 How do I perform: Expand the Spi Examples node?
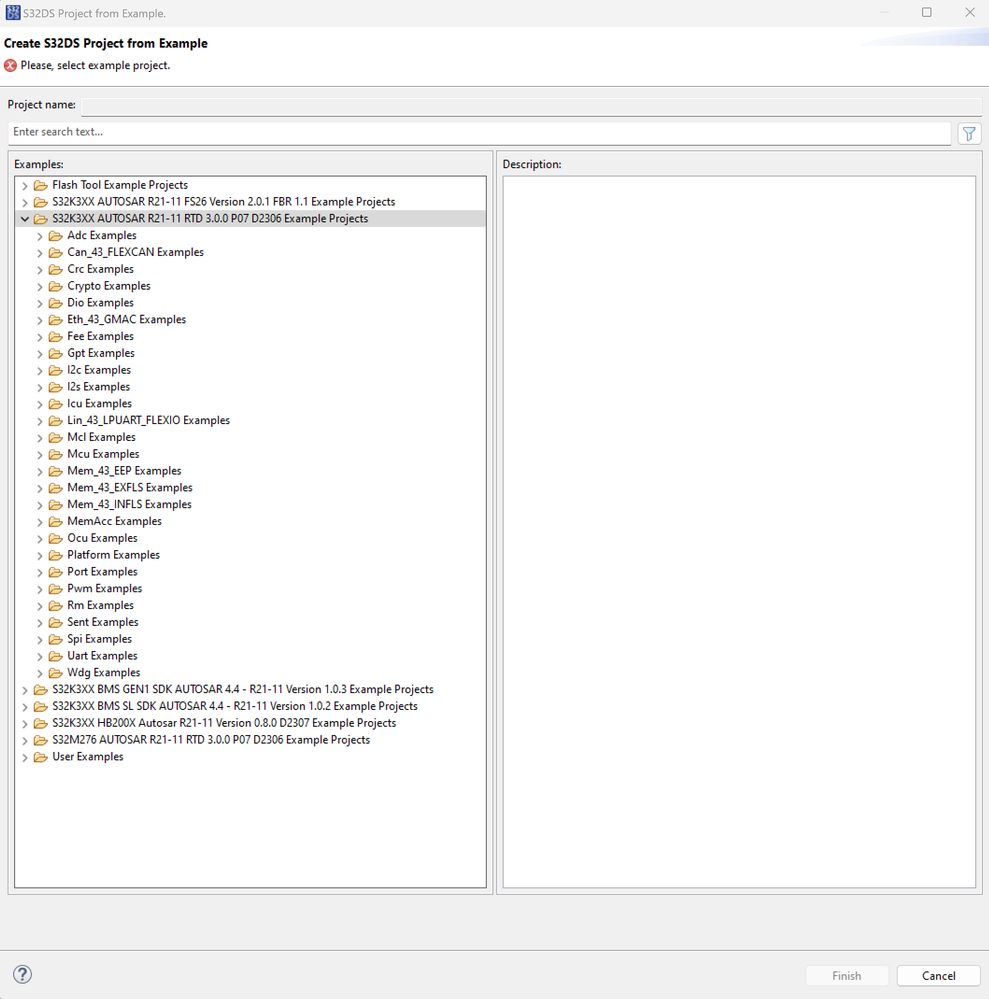(x=40, y=639)
